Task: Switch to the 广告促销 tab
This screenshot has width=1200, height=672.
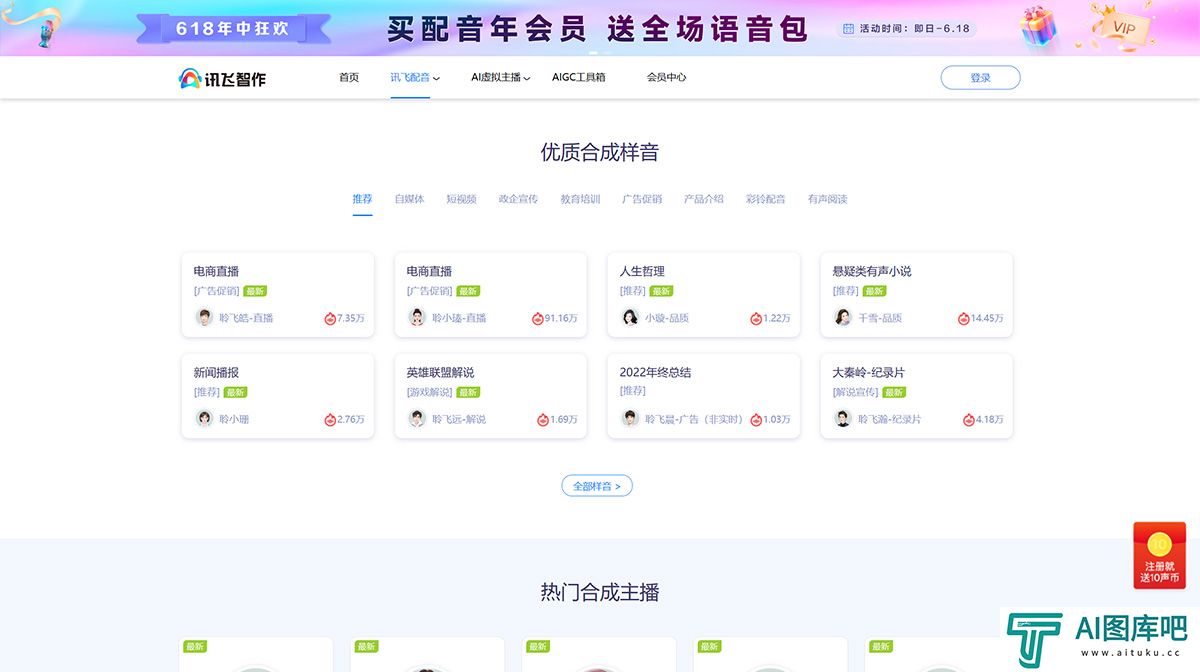Action: (x=642, y=199)
